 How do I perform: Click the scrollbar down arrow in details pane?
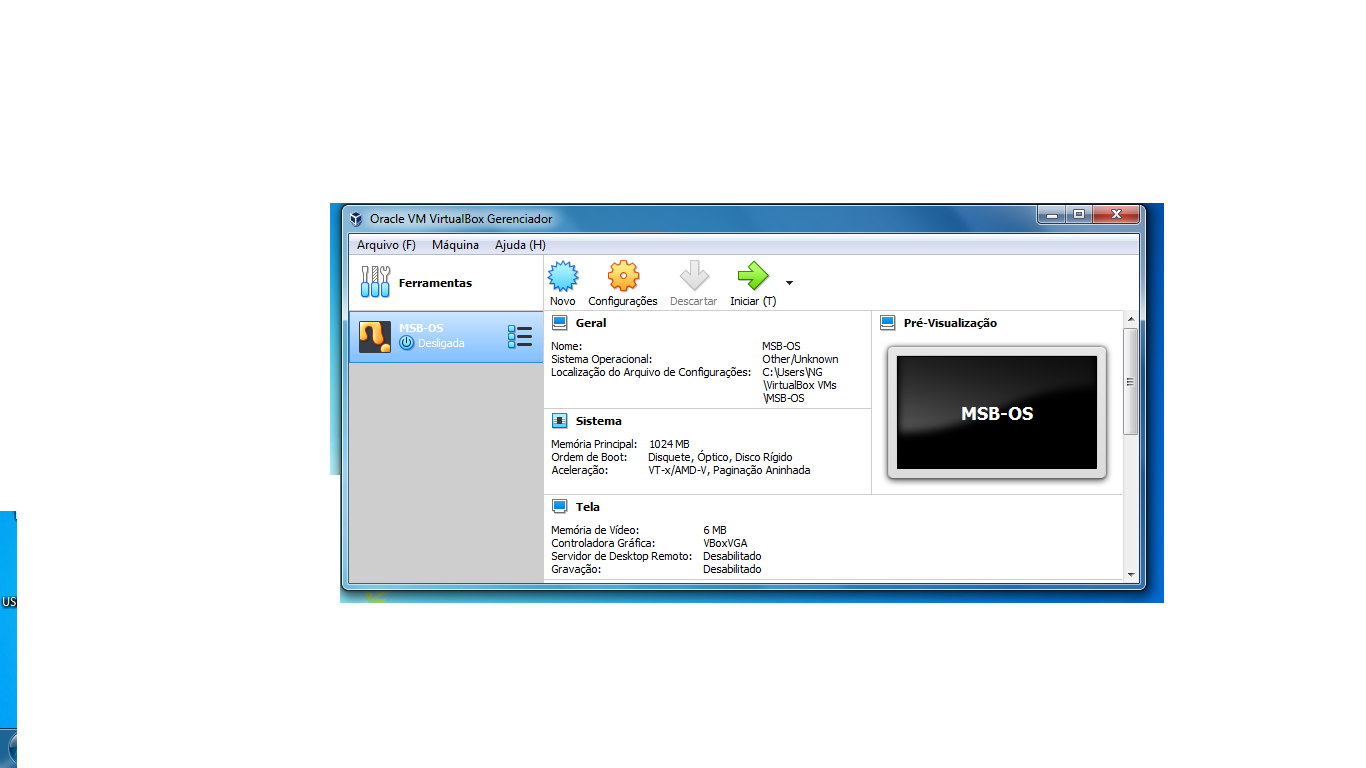tap(1131, 574)
